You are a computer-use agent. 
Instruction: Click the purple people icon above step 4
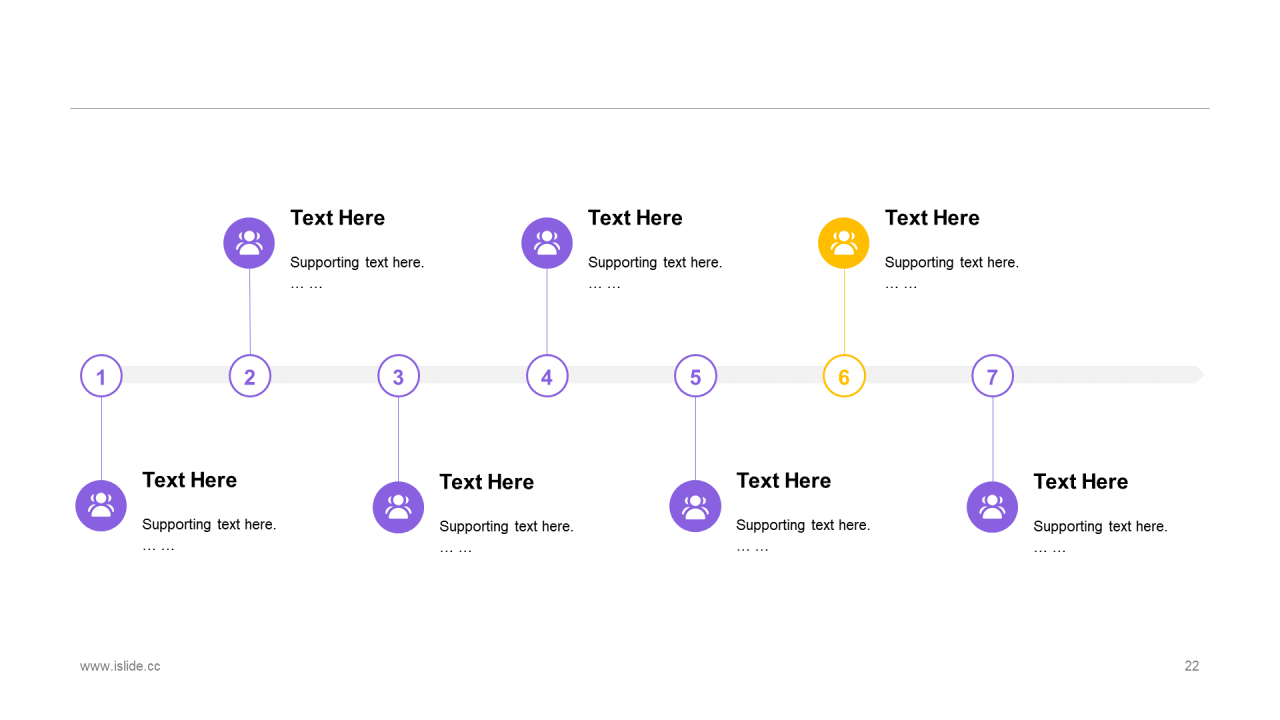(x=547, y=243)
